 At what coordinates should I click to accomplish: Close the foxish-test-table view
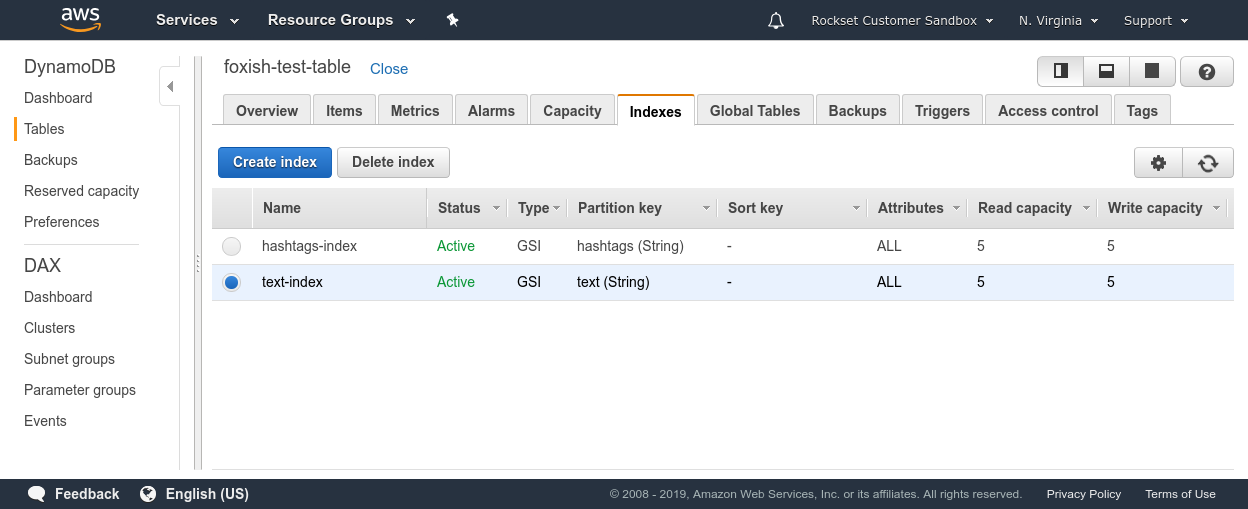pos(389,69)
